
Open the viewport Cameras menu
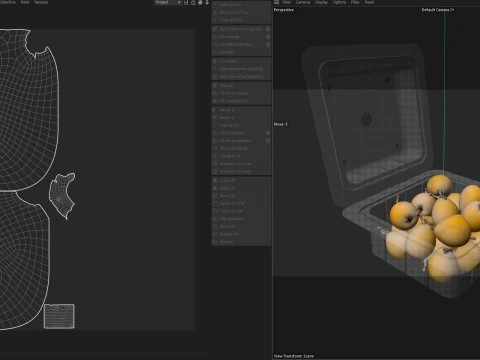(x=303, y=2)
